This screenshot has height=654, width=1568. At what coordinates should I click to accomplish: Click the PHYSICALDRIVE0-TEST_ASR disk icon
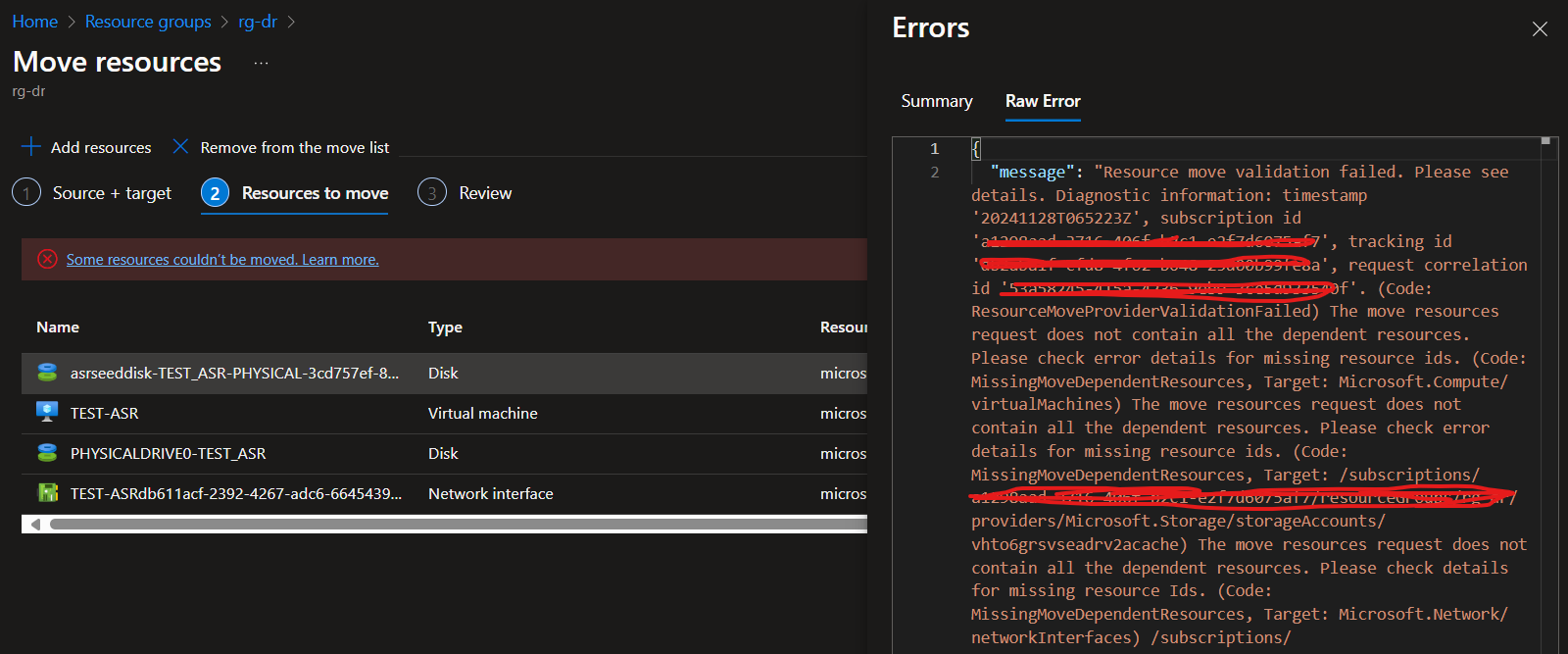click(47, 453)
